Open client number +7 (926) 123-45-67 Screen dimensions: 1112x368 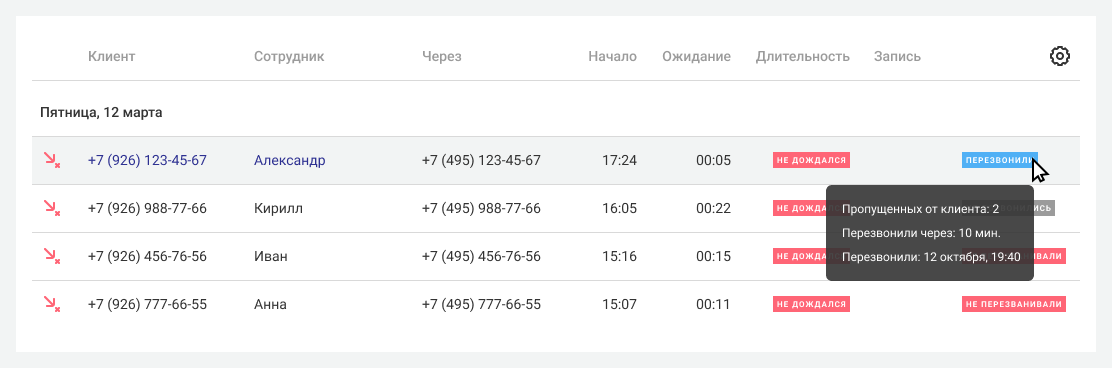(x=147, y=160)
